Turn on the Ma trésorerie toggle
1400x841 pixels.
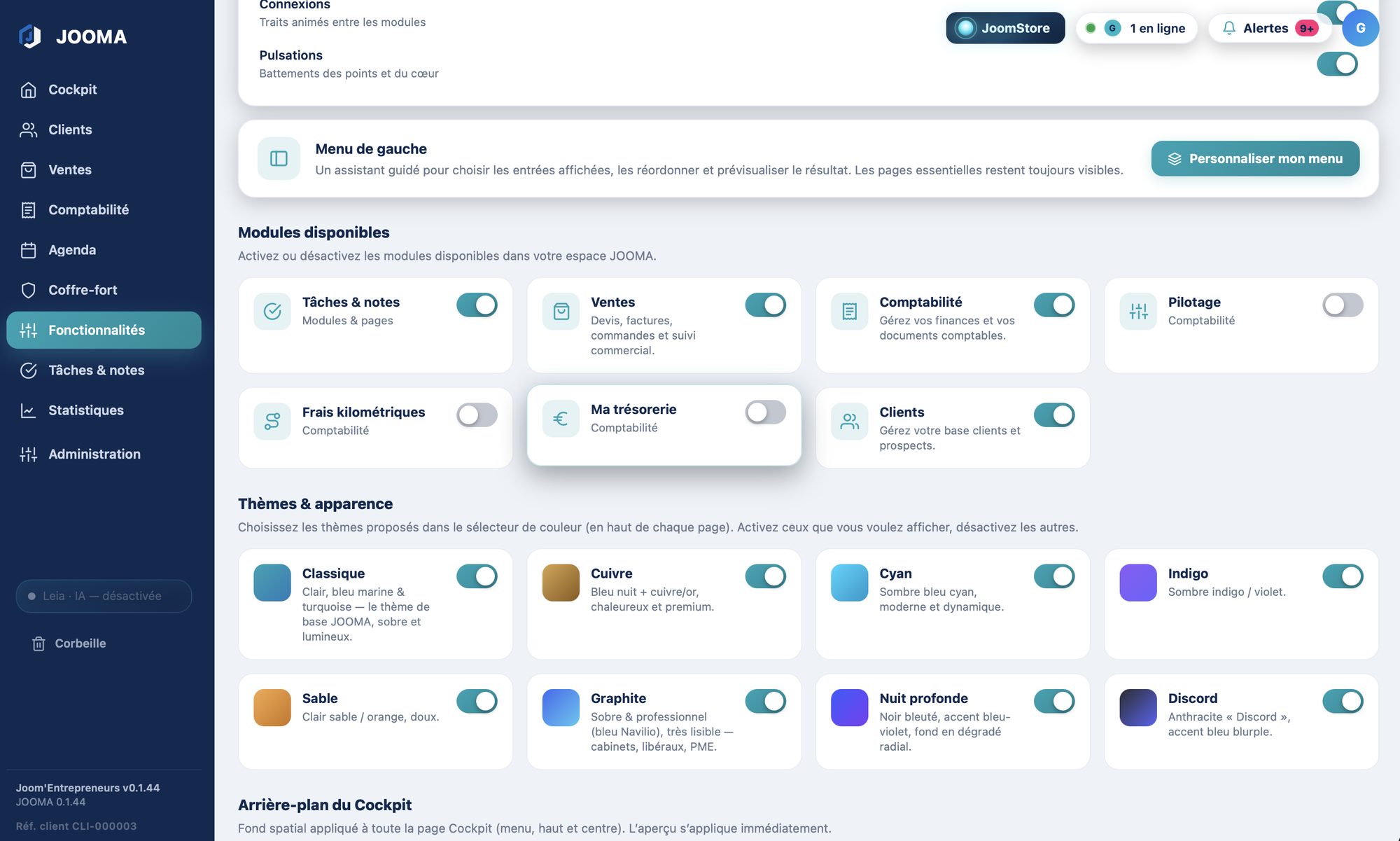(765, 412)
